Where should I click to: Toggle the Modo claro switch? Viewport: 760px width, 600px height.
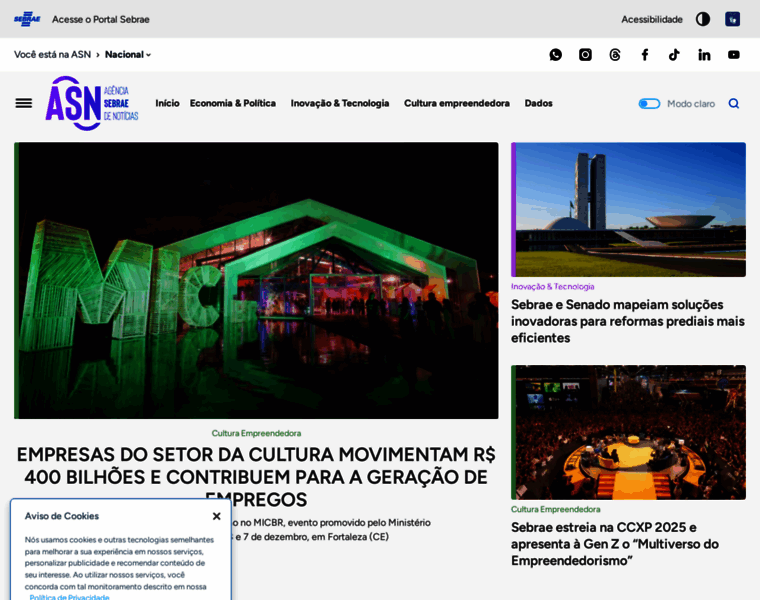(x=649, y=104)
